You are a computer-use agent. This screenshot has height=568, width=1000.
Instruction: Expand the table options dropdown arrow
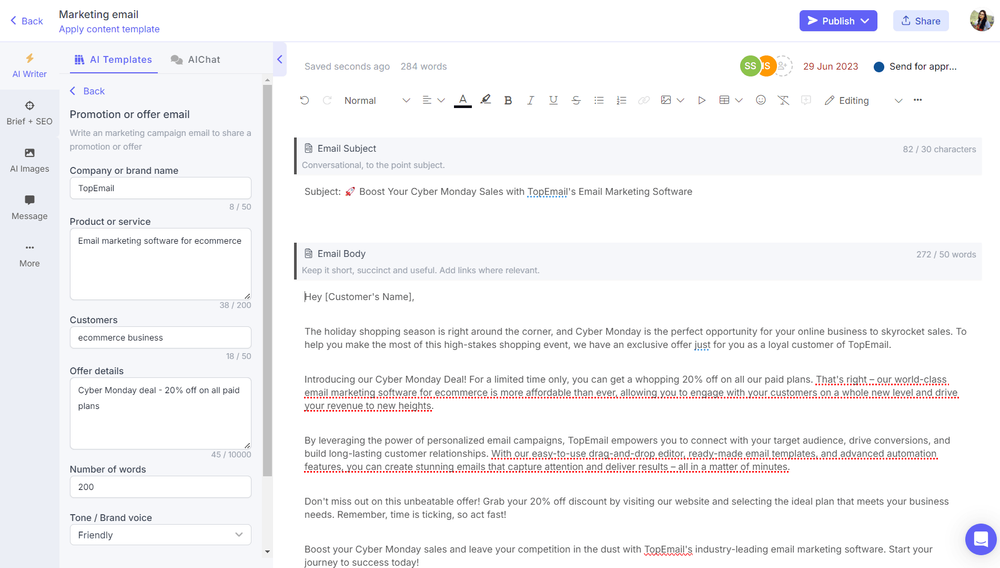pos(739,100)
